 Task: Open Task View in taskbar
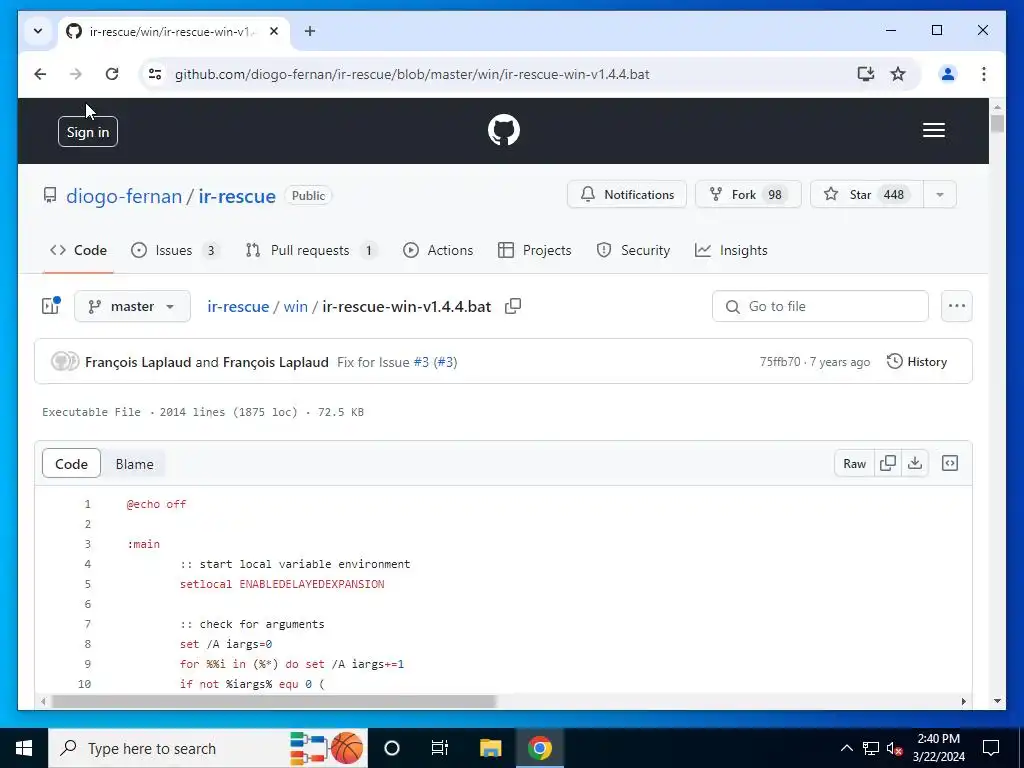pyautogui.click(x=440, y=748)
